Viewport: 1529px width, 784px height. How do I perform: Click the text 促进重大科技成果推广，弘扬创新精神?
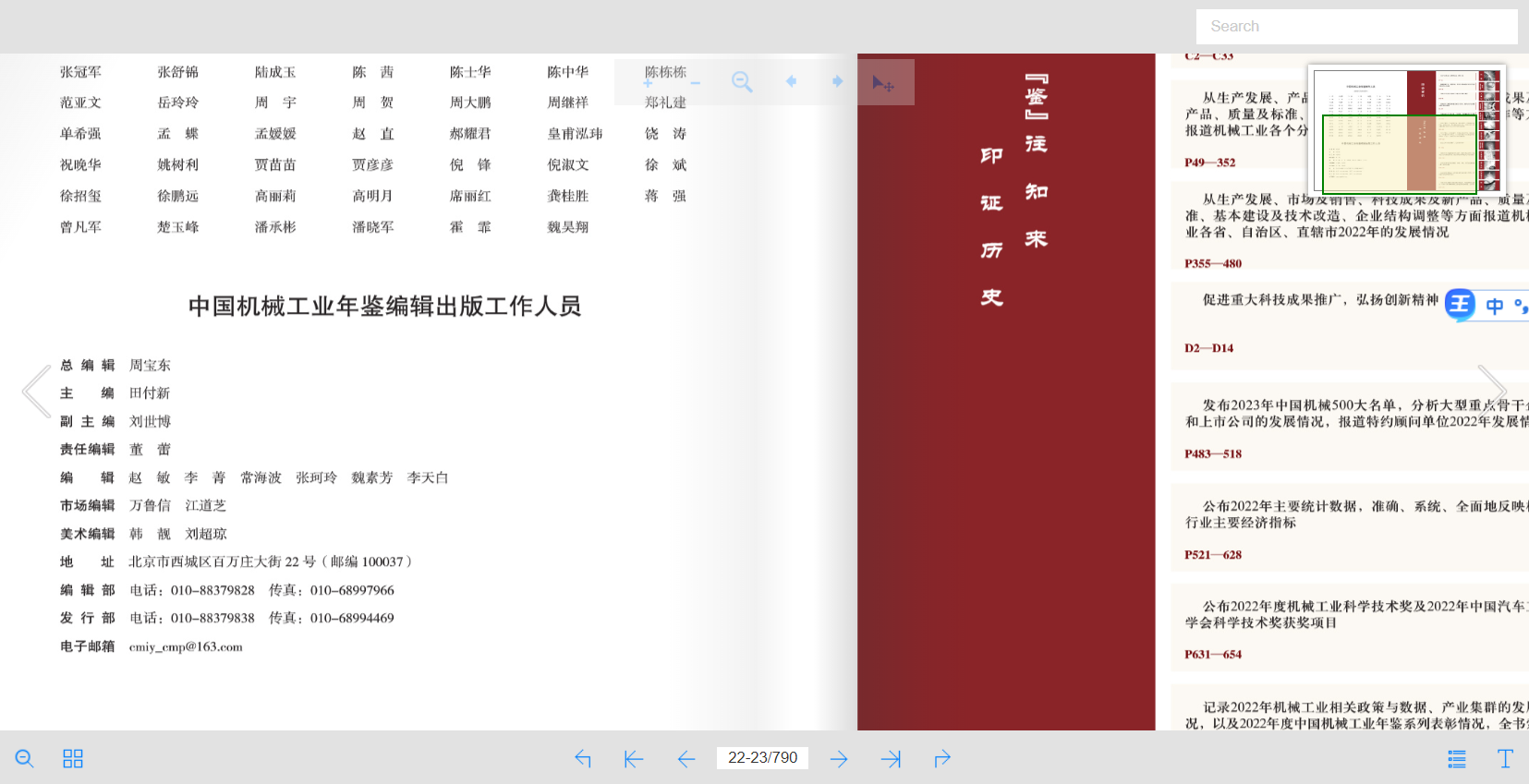click(1320, 300)
